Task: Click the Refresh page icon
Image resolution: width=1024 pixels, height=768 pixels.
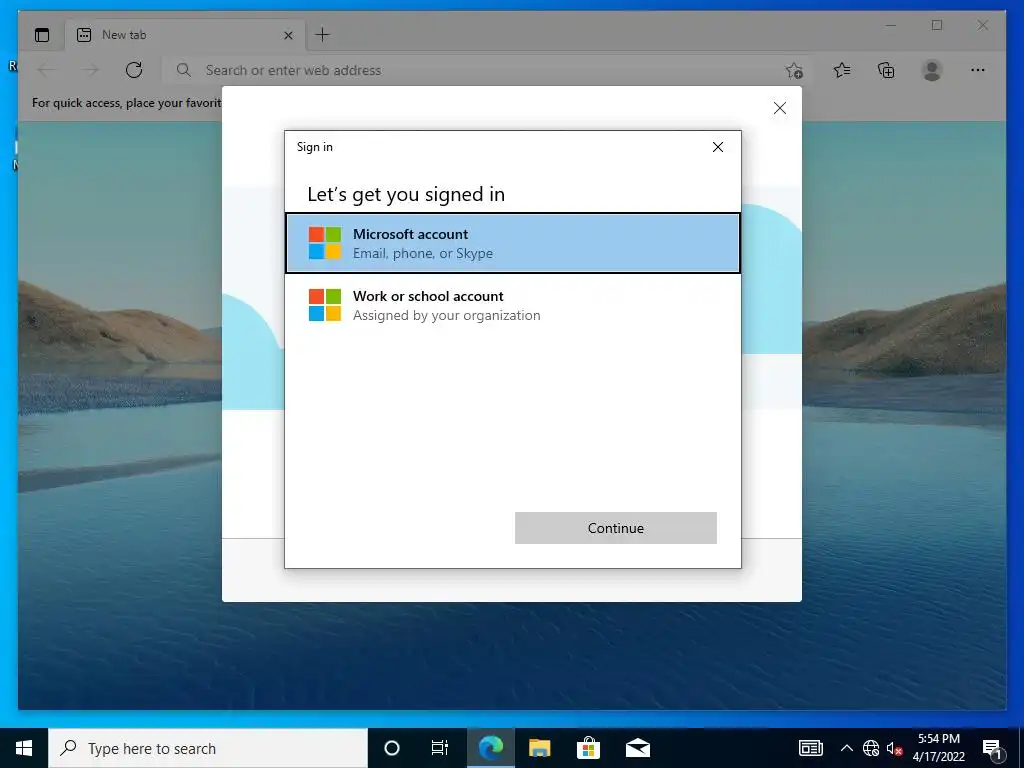Action: pyautogui.click(x=134, y=70)
